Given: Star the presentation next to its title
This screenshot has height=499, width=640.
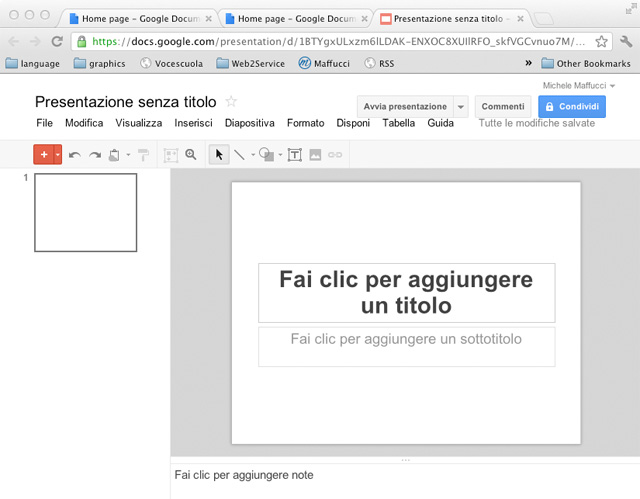Looking at the screenshot, I should (x=231, y=102).
